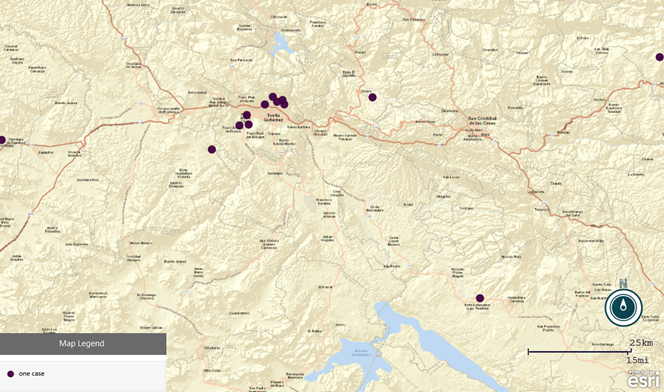Click the small lake north of Tuxtla
This screenshot has height=392, width=664.
(281, 43)
